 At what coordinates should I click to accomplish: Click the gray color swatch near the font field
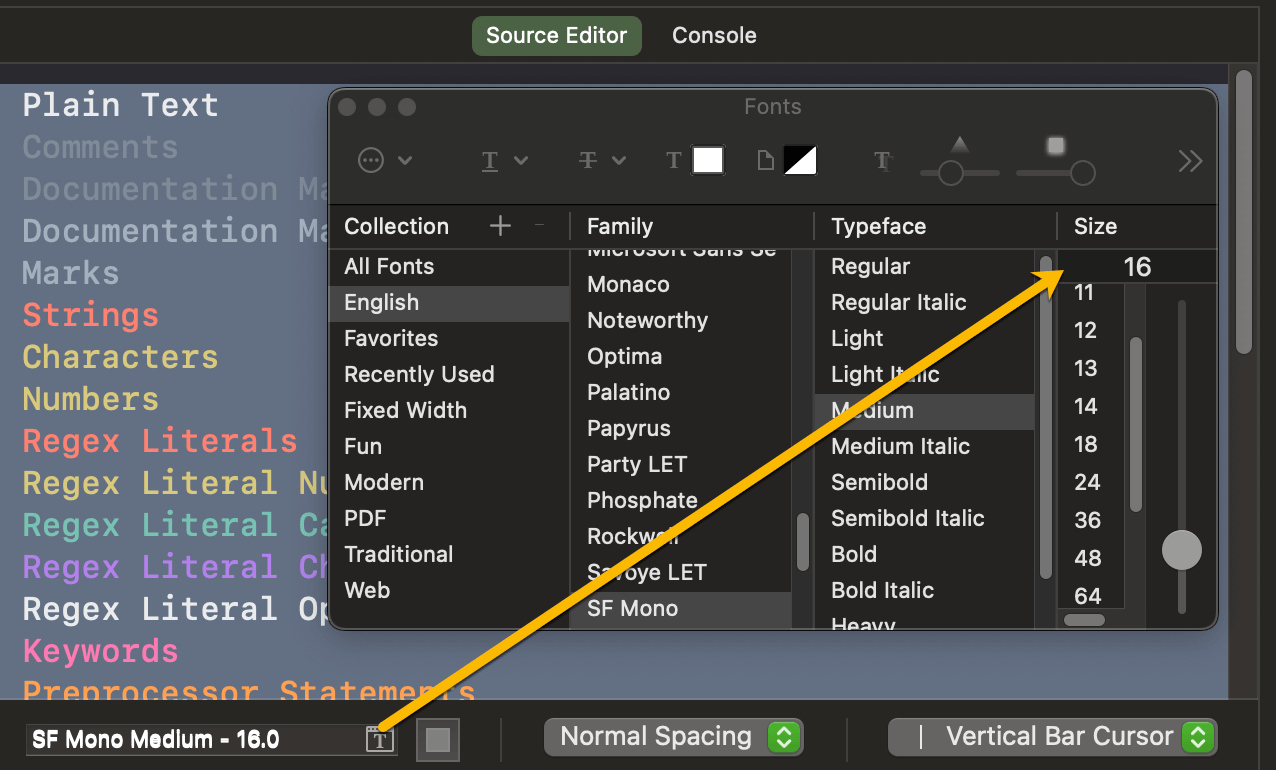(437, 740)
